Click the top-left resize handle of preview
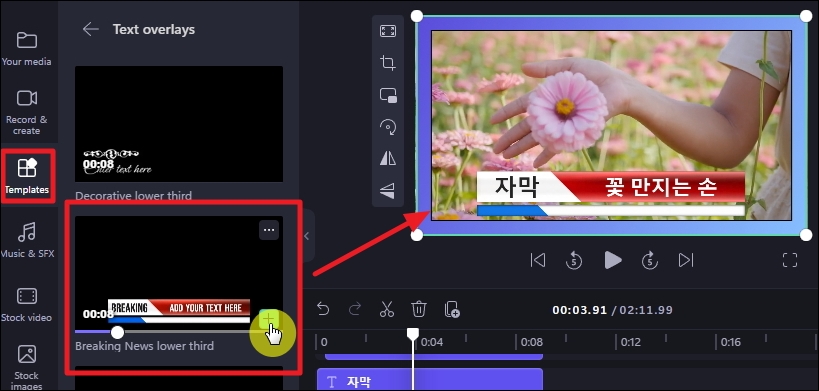The width and height of the screenshot is (819, 391). click(417, 16)
